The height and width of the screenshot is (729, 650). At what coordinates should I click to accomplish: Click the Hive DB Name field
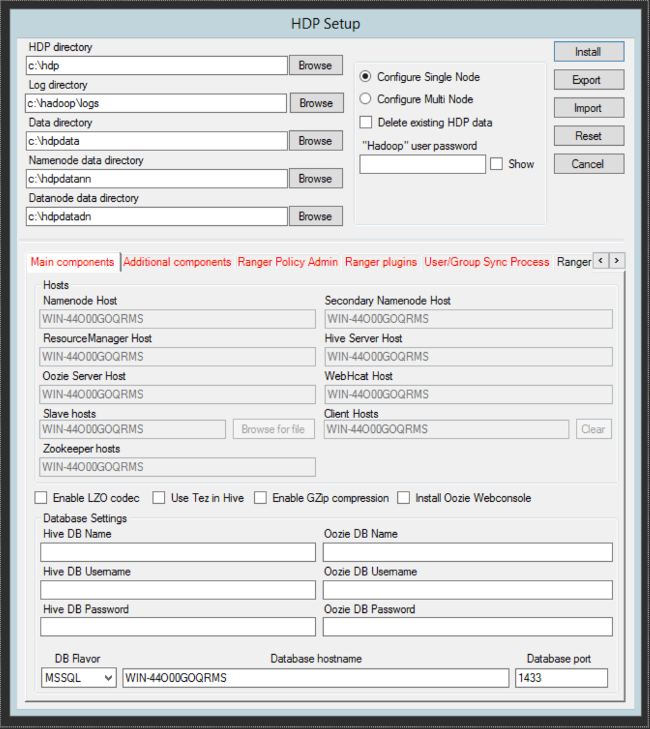click(x=178, y=552)
